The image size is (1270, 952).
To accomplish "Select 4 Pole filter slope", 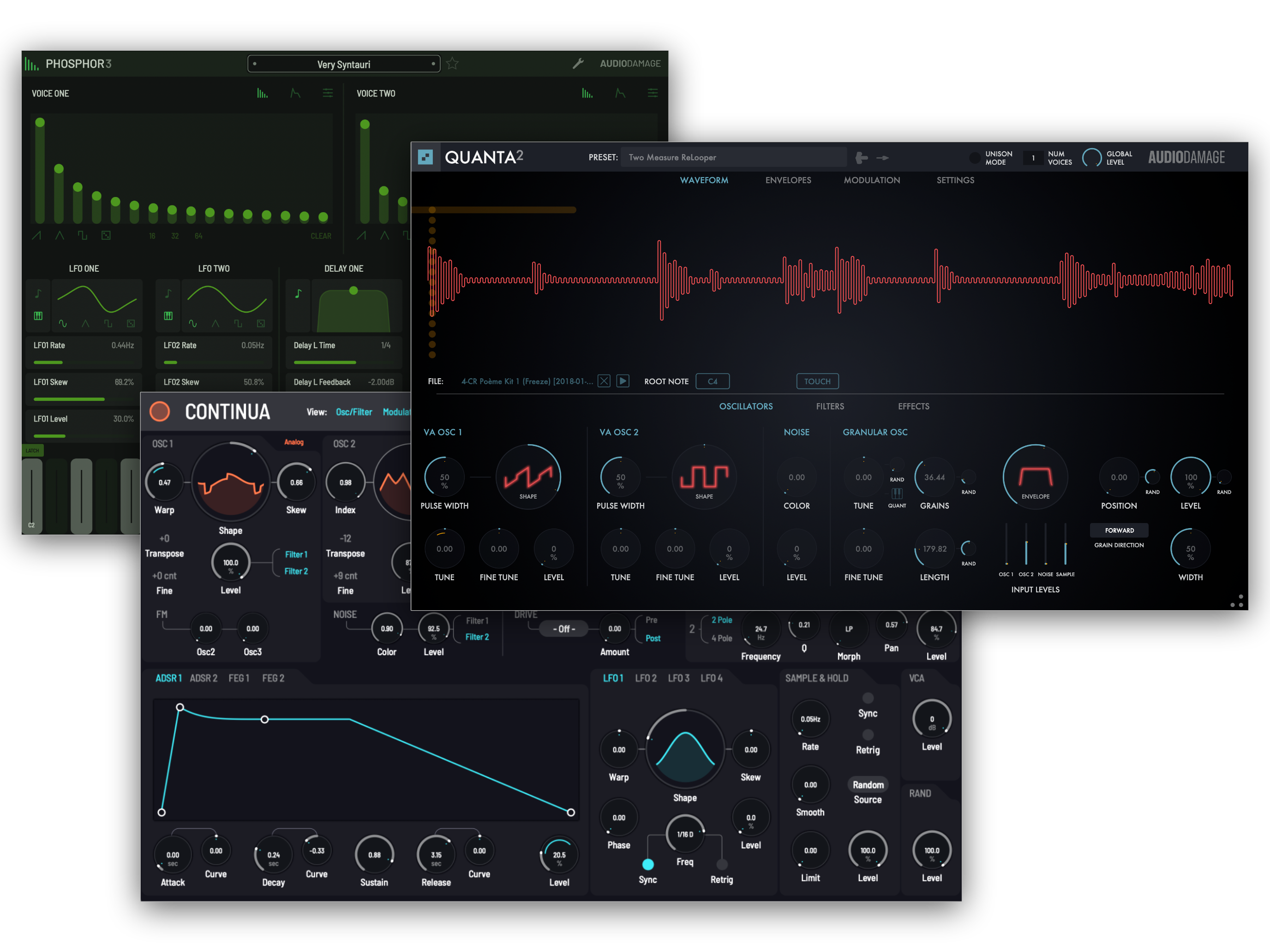I will (722, 638).
